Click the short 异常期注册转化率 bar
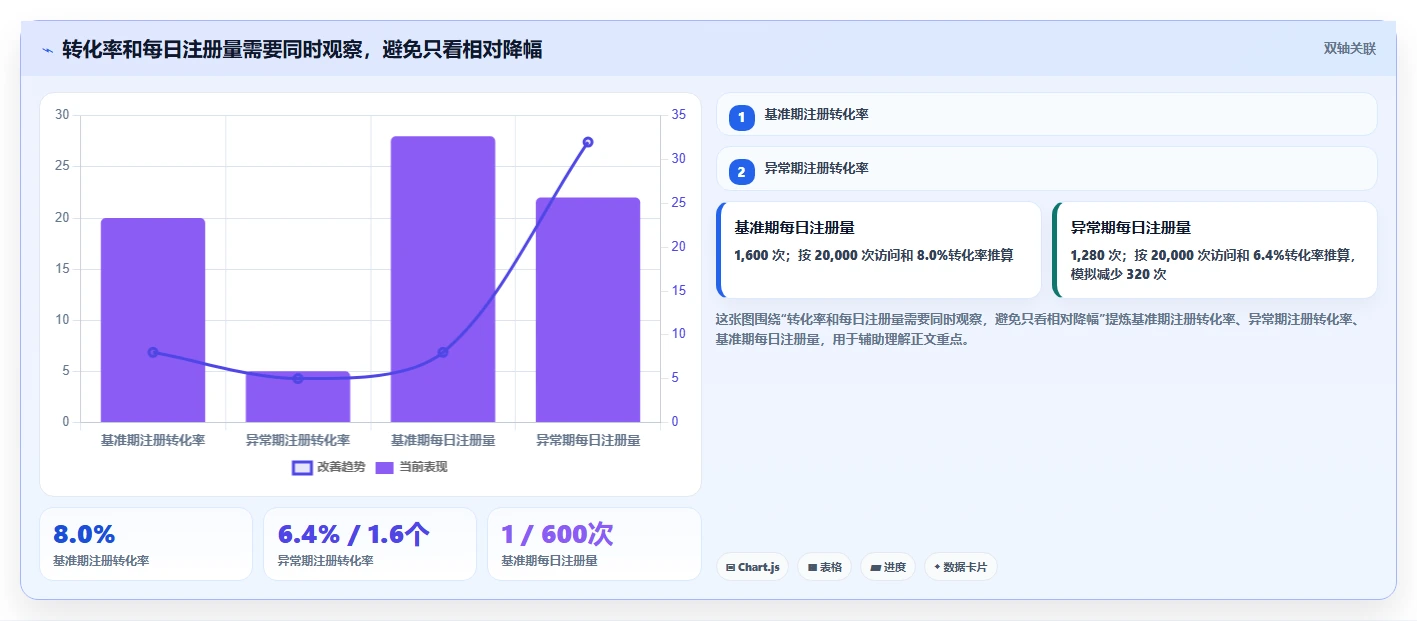The image size is (1417, 621). pos(298,397)
